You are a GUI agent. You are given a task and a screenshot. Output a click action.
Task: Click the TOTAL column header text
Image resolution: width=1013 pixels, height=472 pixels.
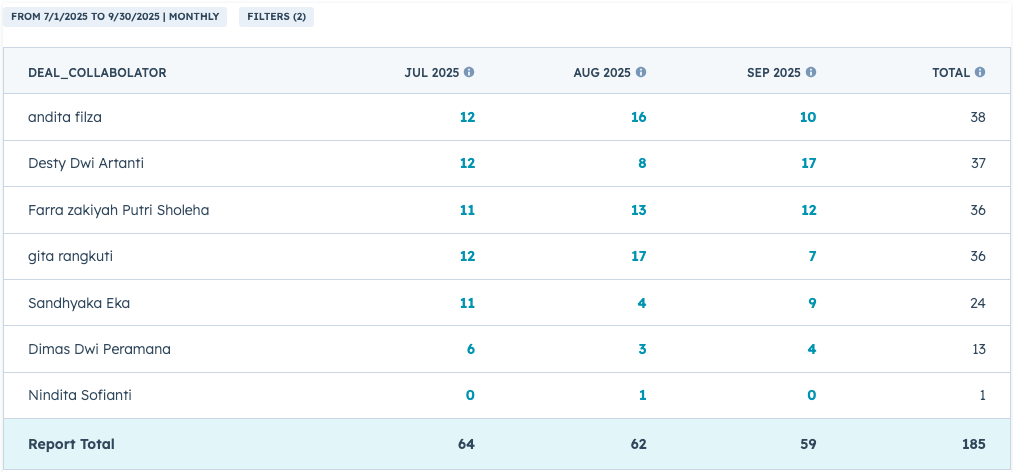tap(951, 73)
